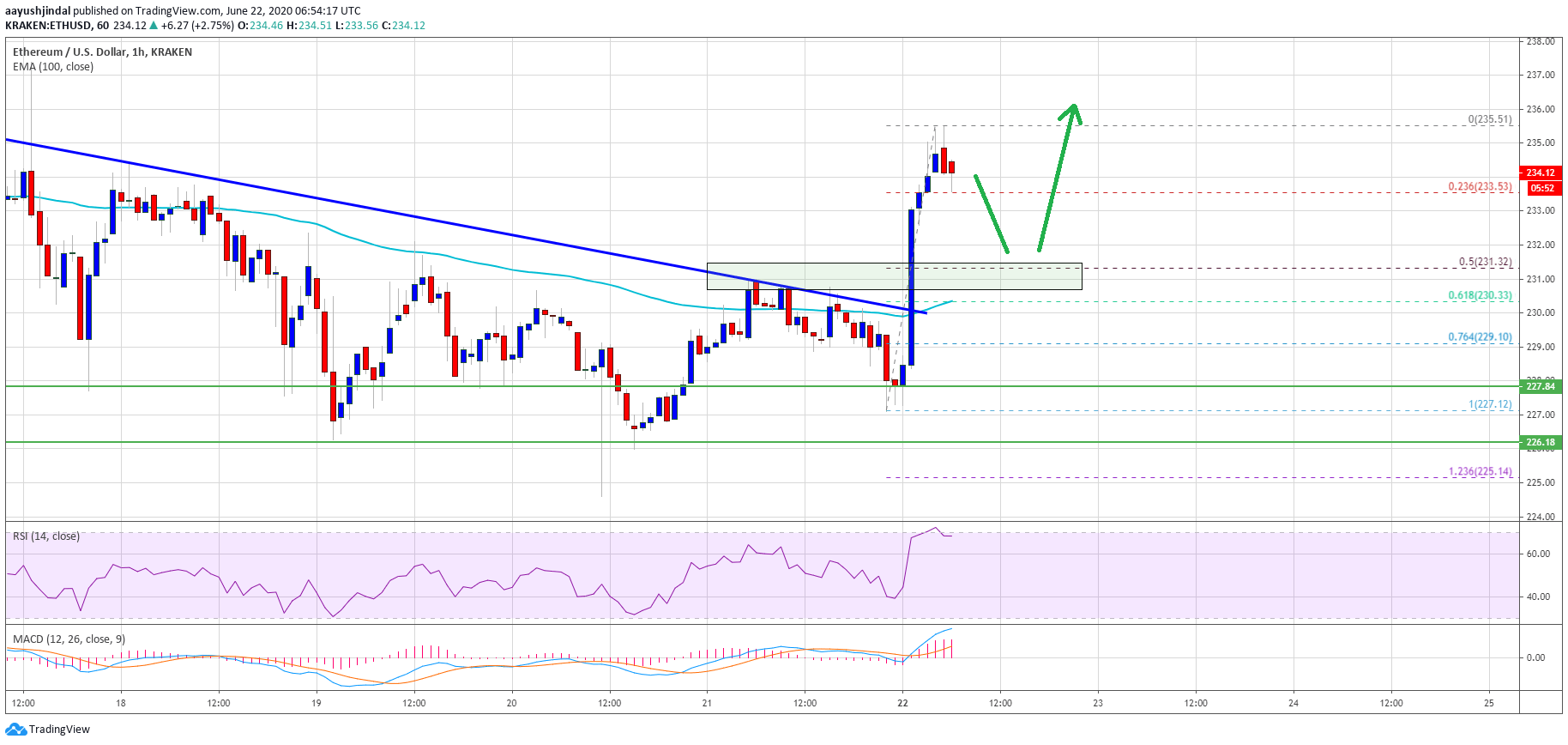Click the date label 20 on time axis

pos(512,703)
